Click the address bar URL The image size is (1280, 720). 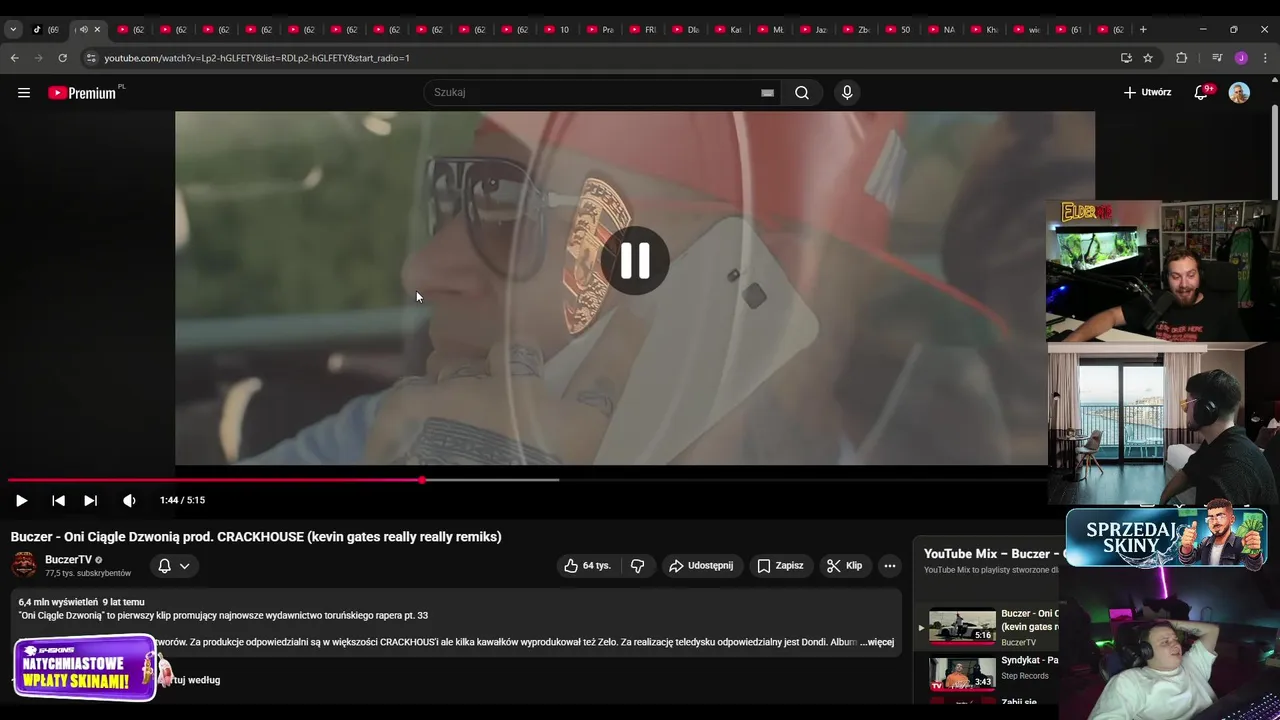[257, 58]
